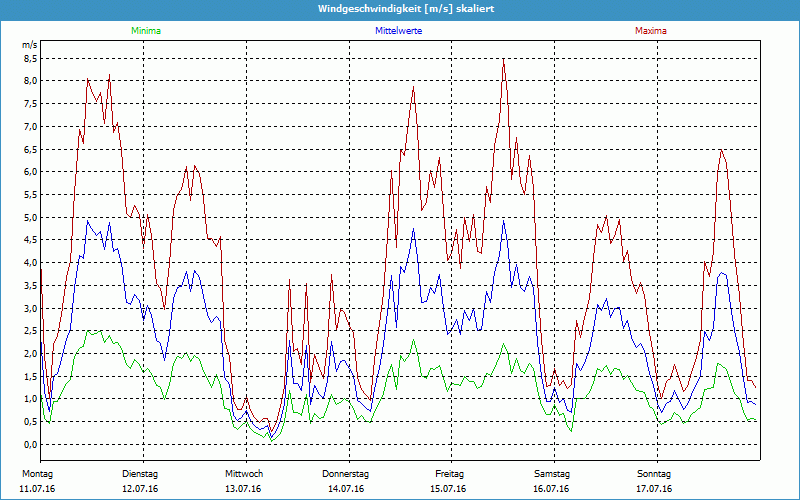Click the Montag day label
Screen dimensions: 800x500
point(37,474)
